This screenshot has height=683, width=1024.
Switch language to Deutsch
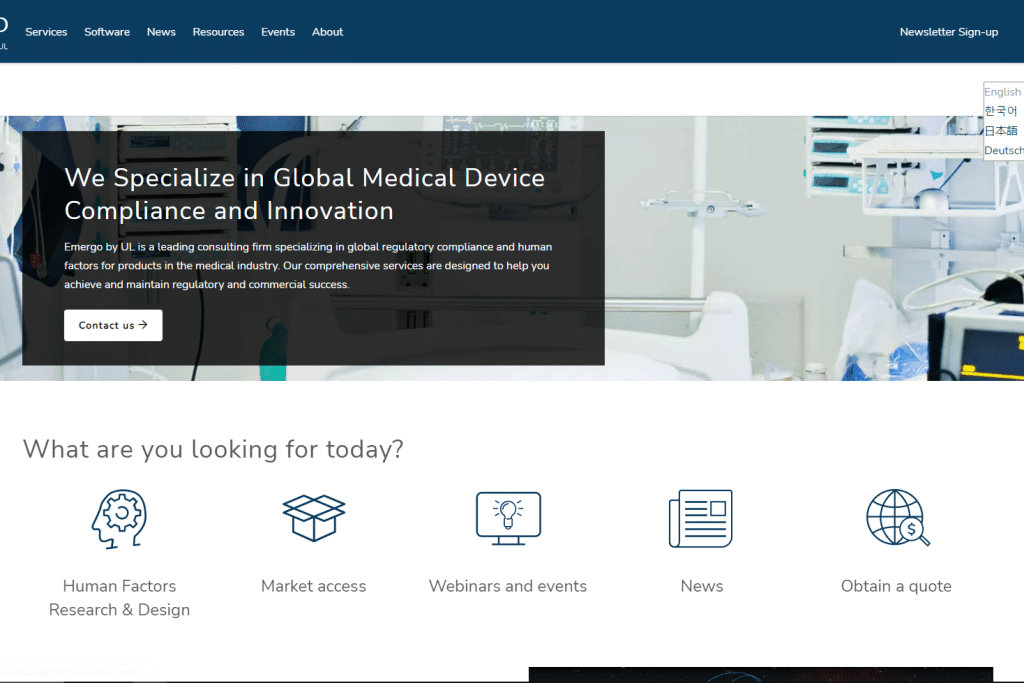tap(1004, 150)
